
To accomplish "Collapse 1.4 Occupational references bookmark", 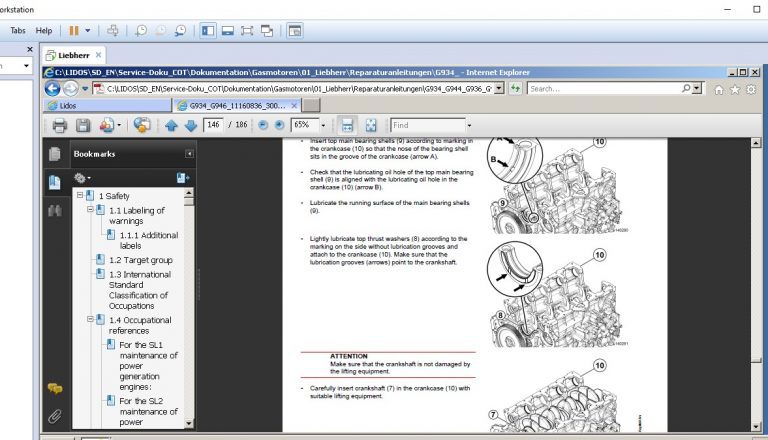I will coord(90,319).
